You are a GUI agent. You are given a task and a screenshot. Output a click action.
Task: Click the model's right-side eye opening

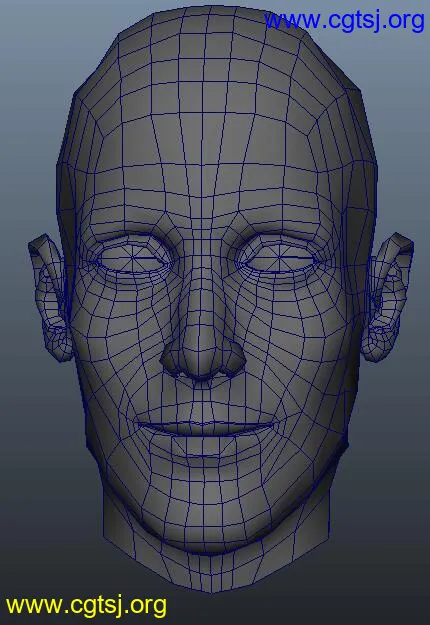281,259
